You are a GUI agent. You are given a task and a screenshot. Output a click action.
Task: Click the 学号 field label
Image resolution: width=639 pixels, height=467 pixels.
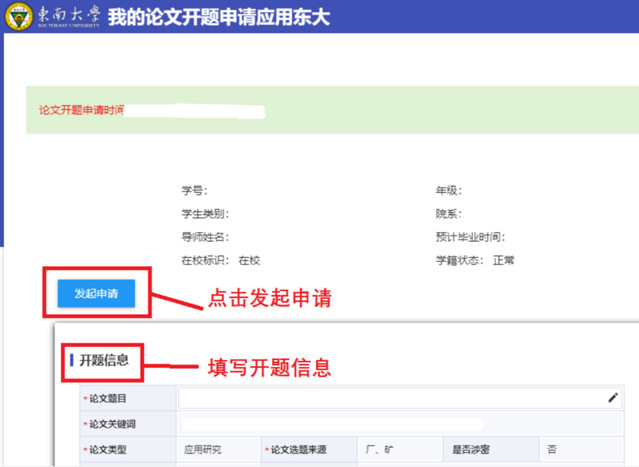(x=194, y=189)
